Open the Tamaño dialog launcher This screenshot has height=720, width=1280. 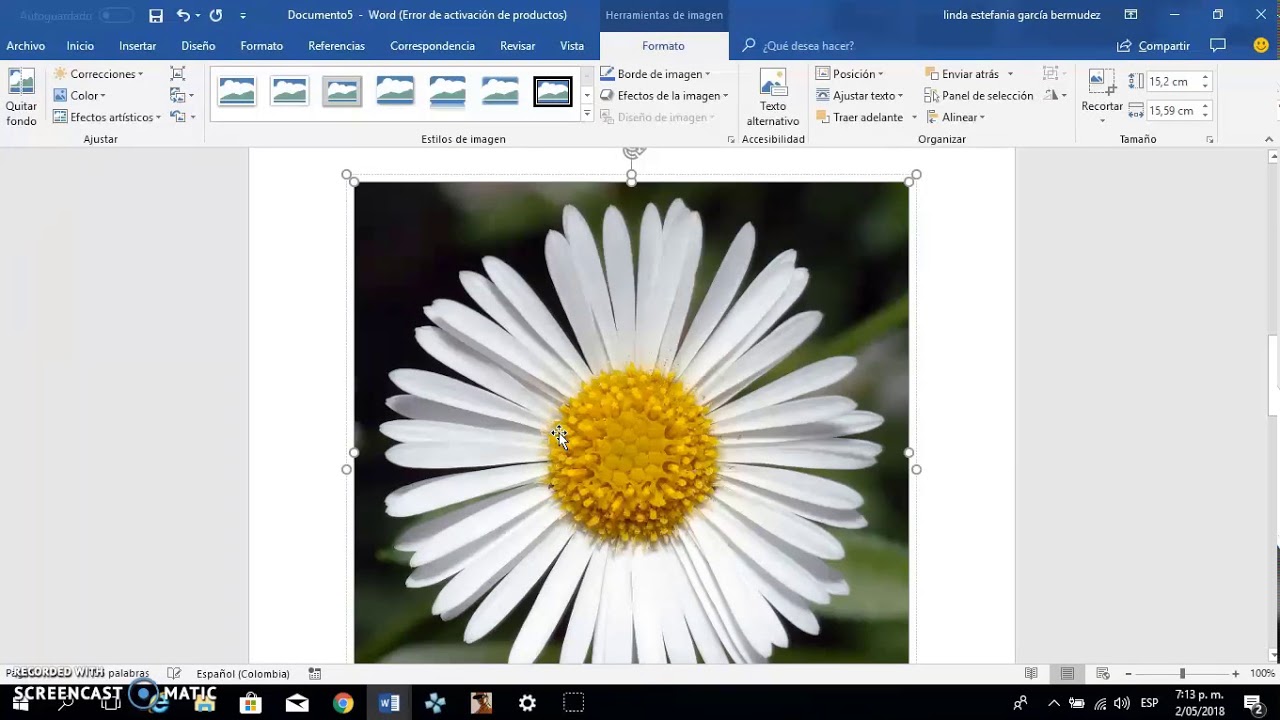coord(1210,139)
